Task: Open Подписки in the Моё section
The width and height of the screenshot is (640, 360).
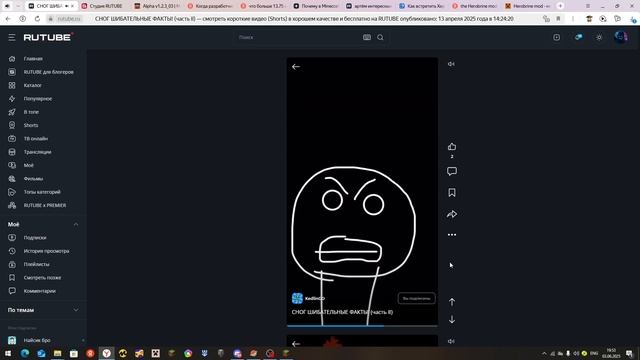Action: point(35,238)
